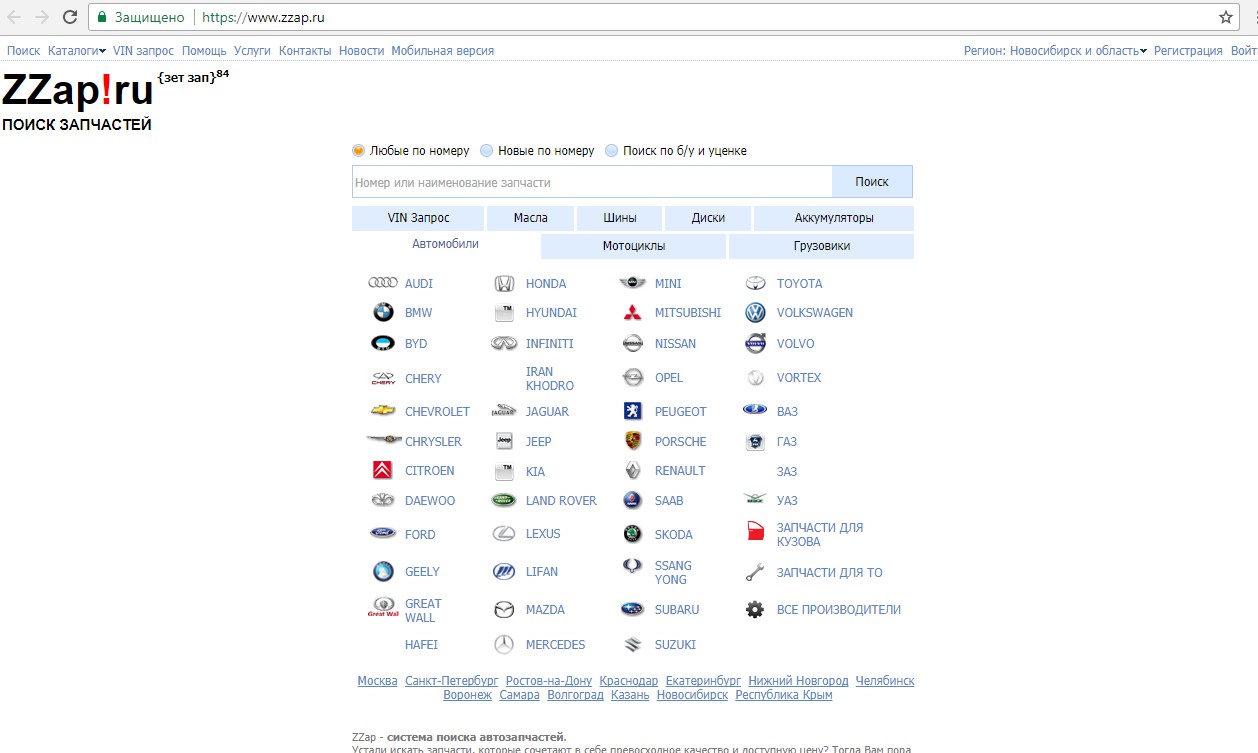Viewport: 1258px width, 753px height.
Task: Open the Шины category tab
Action: [x=620, y=218]
